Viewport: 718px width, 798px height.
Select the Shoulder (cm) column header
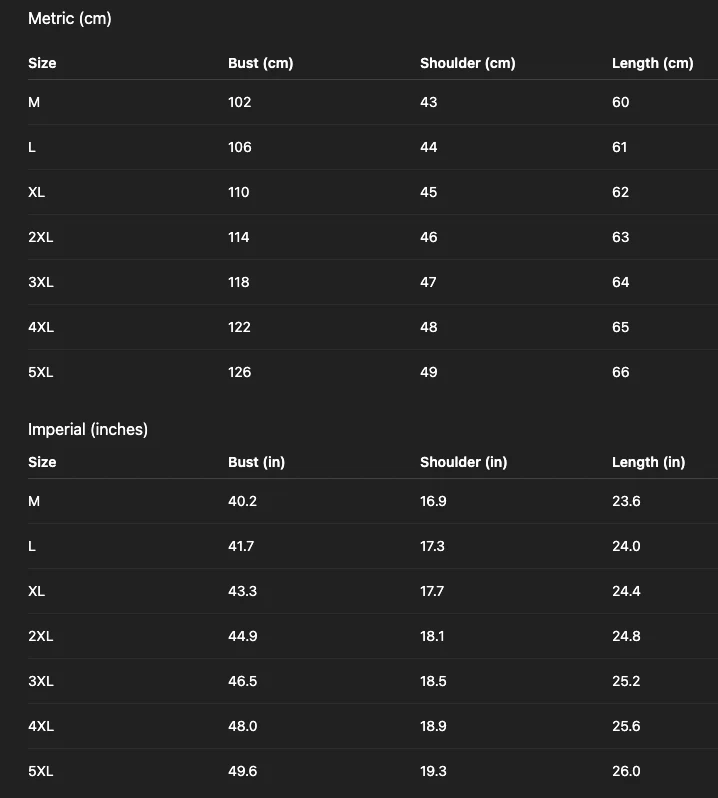(x=468, y=63)
